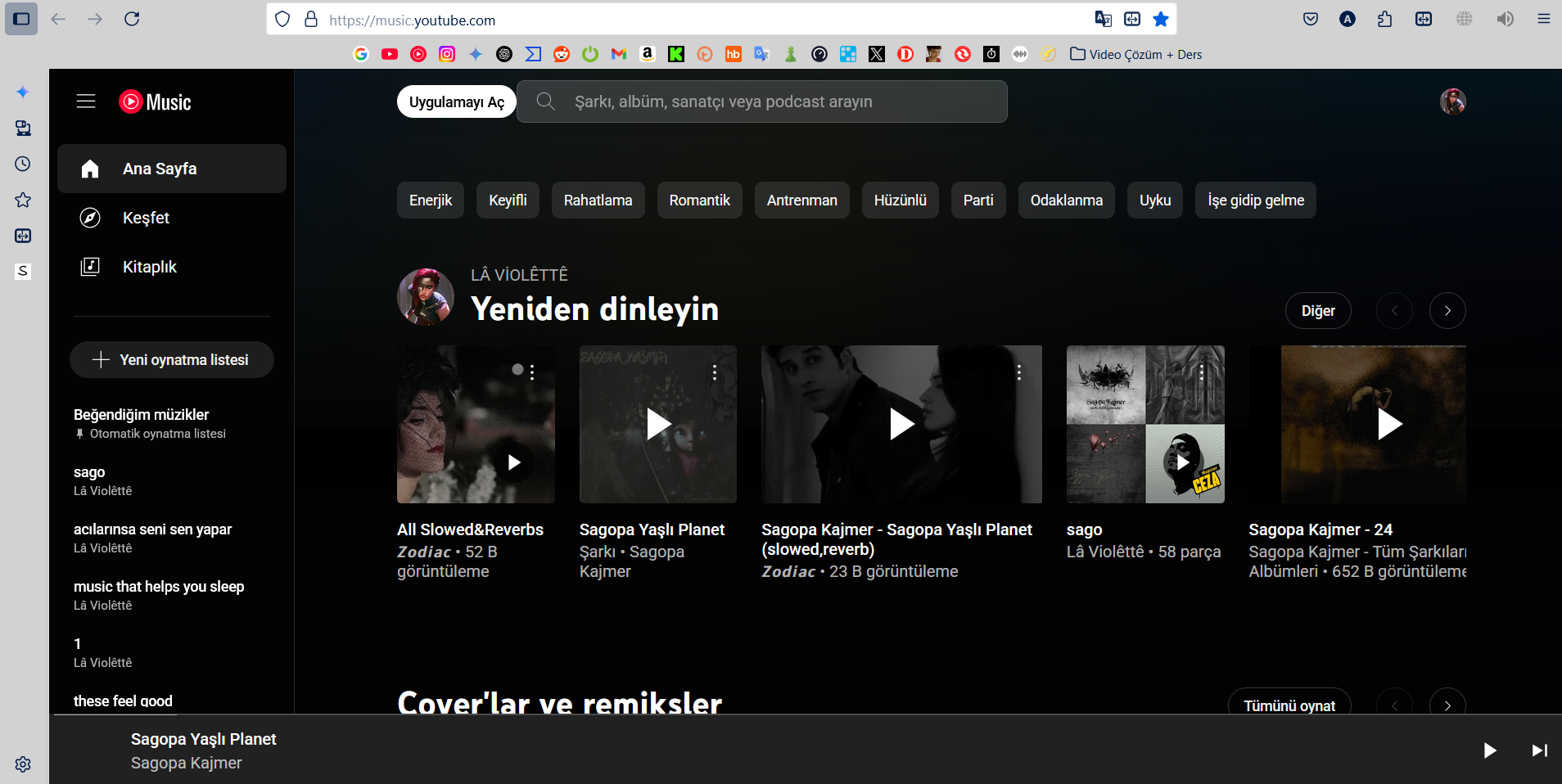The width and height of the screenshot is (1562, 784).
Task: Open the profile avatar menu
Action: tap(1452, 101)
